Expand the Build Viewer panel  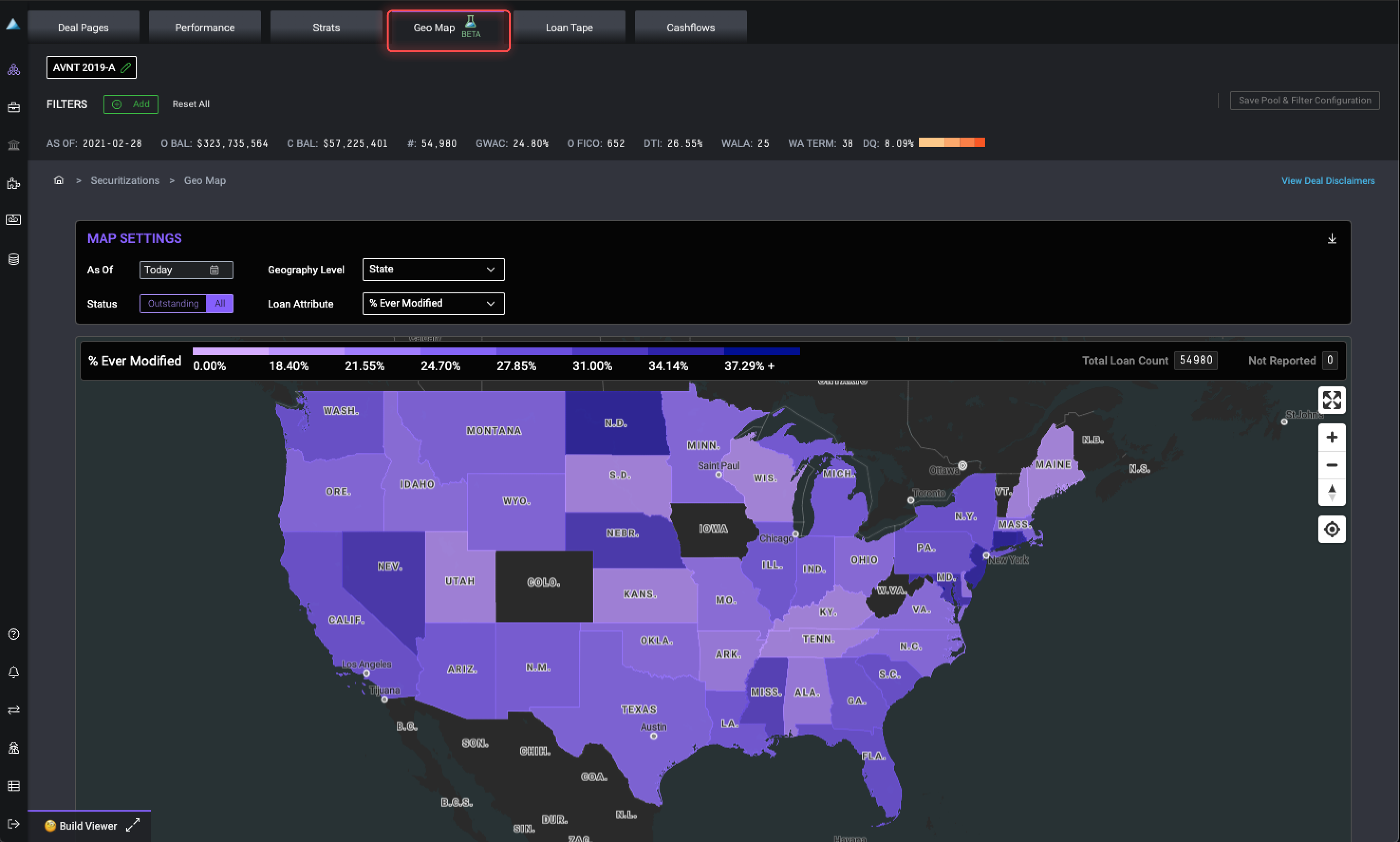coord(133,825)
